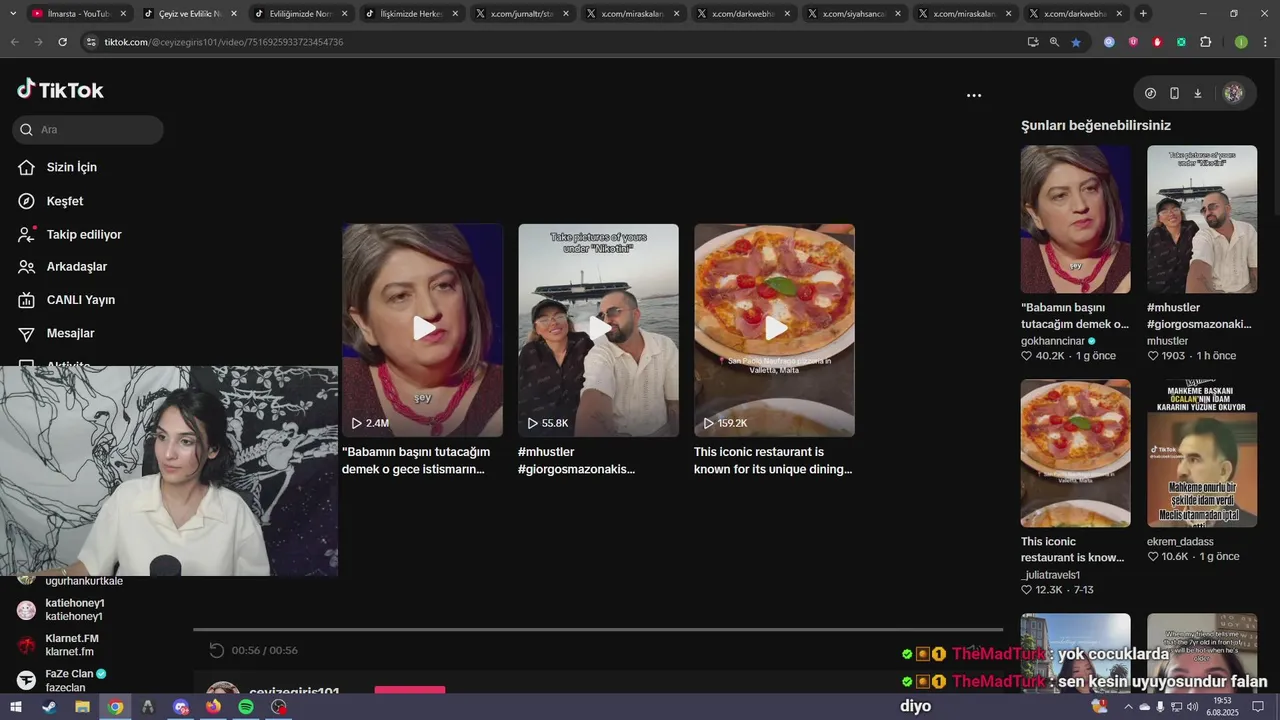The width and height of the screenshot is (1280, 720).
Task: Visit the _juliatravels1 profile link
Action: 1050,575
